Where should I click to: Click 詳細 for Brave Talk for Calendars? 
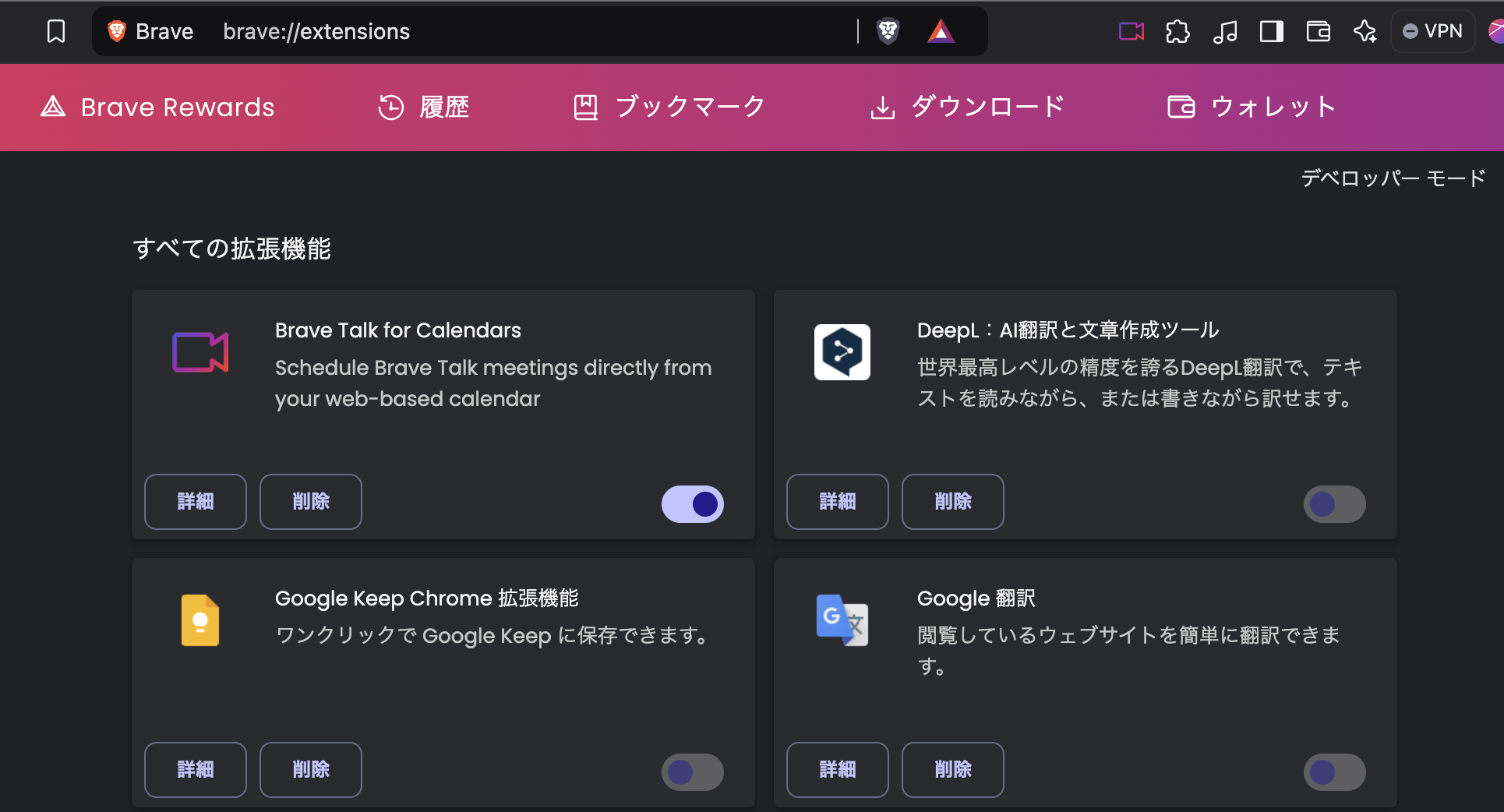(x=196, y=502)
